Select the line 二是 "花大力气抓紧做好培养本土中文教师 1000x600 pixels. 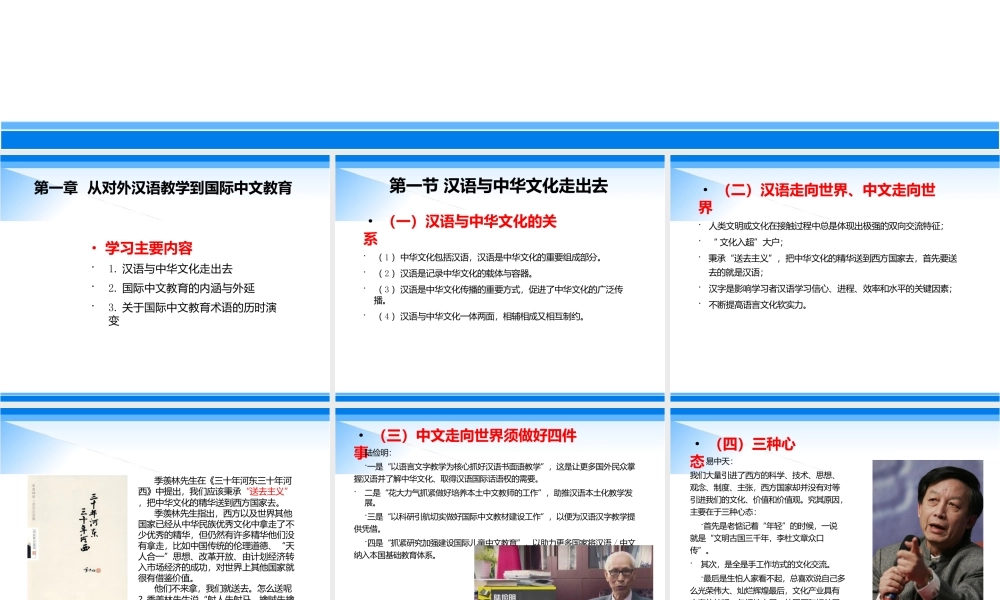click(498, 497)
